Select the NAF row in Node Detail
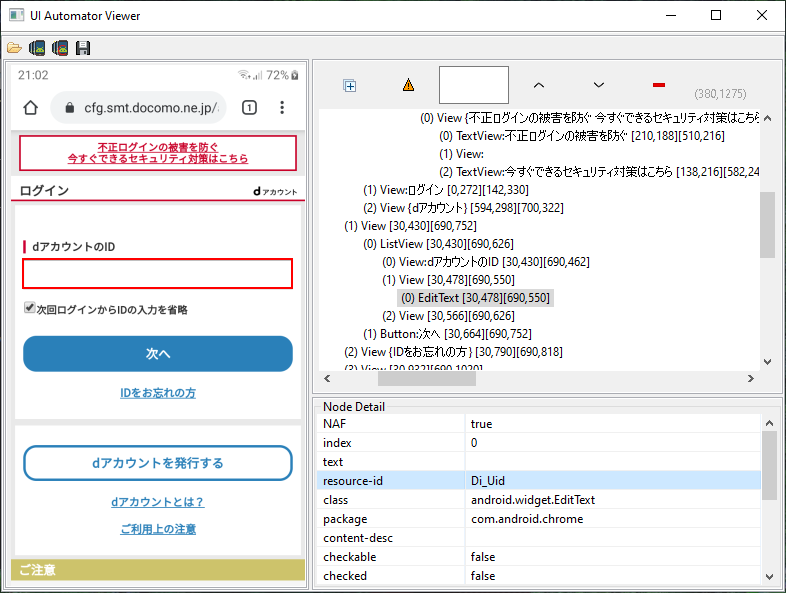The width and height of the screenshot is (786, 593). coord(539,424)
